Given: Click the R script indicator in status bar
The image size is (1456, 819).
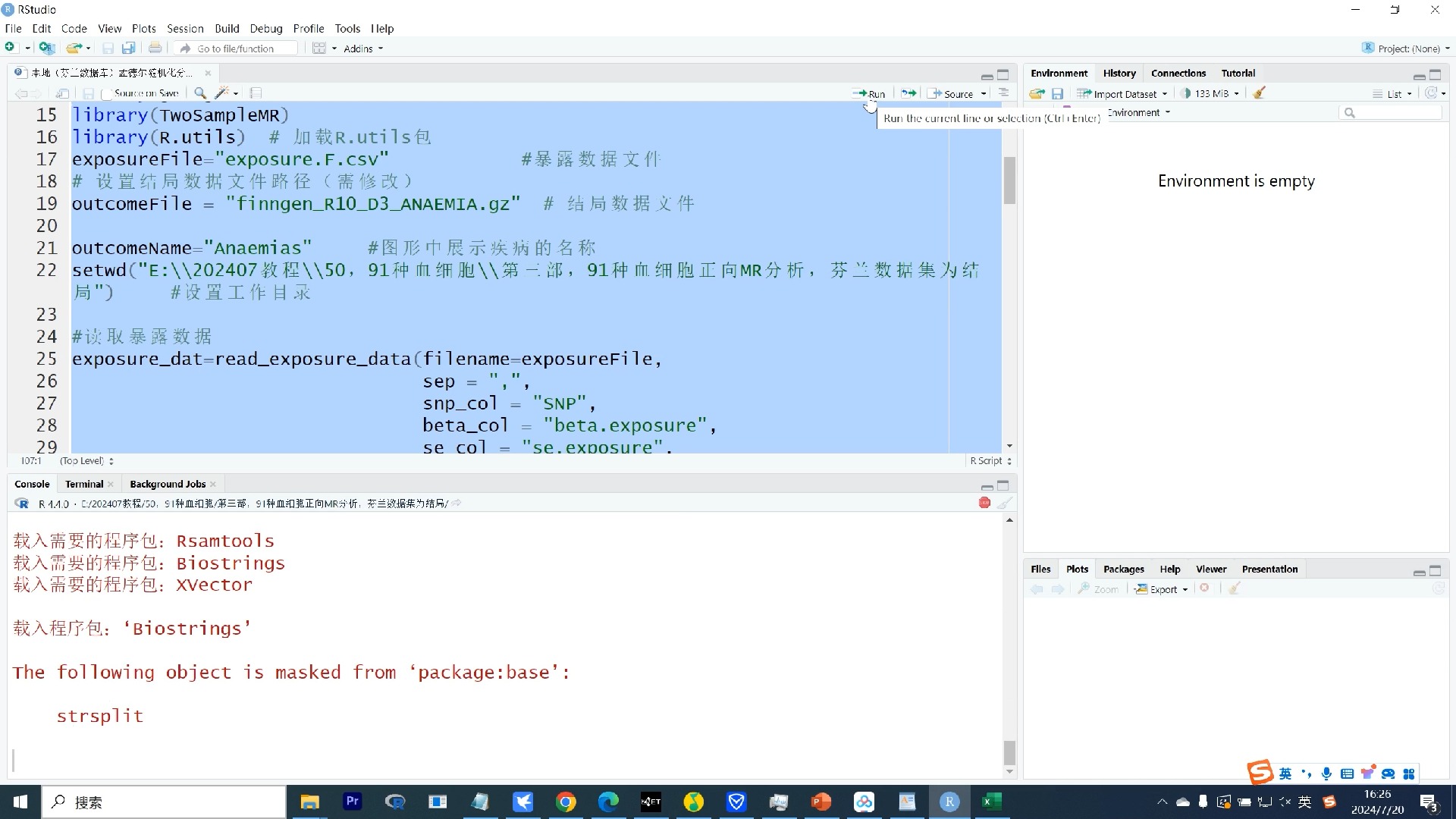Looking at the screenshot, I should pos(986,462).
